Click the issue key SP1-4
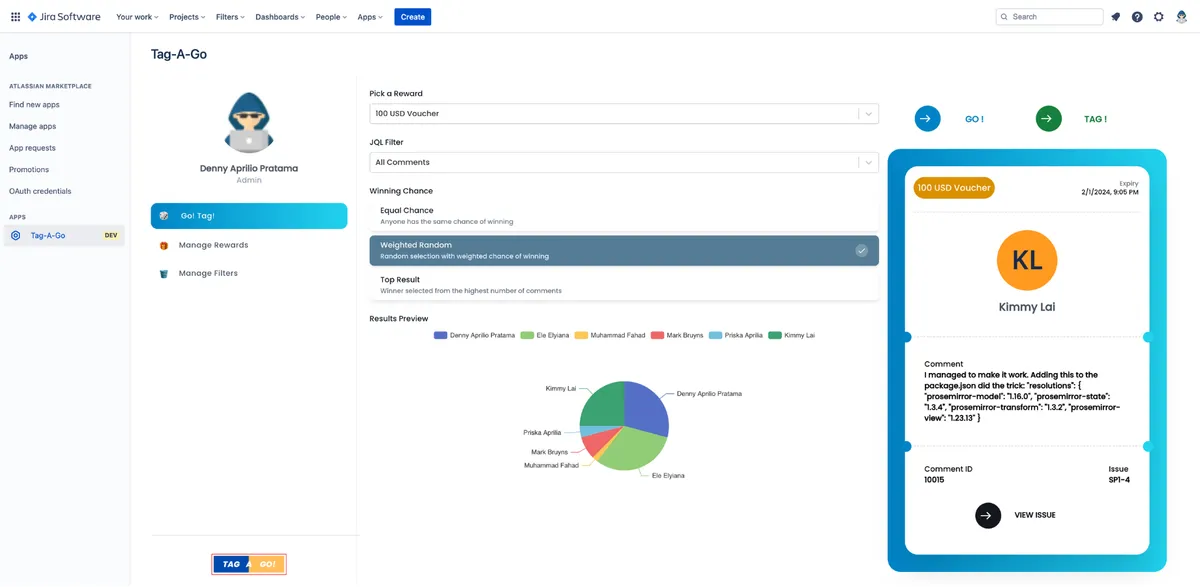 pos(1119,480)
